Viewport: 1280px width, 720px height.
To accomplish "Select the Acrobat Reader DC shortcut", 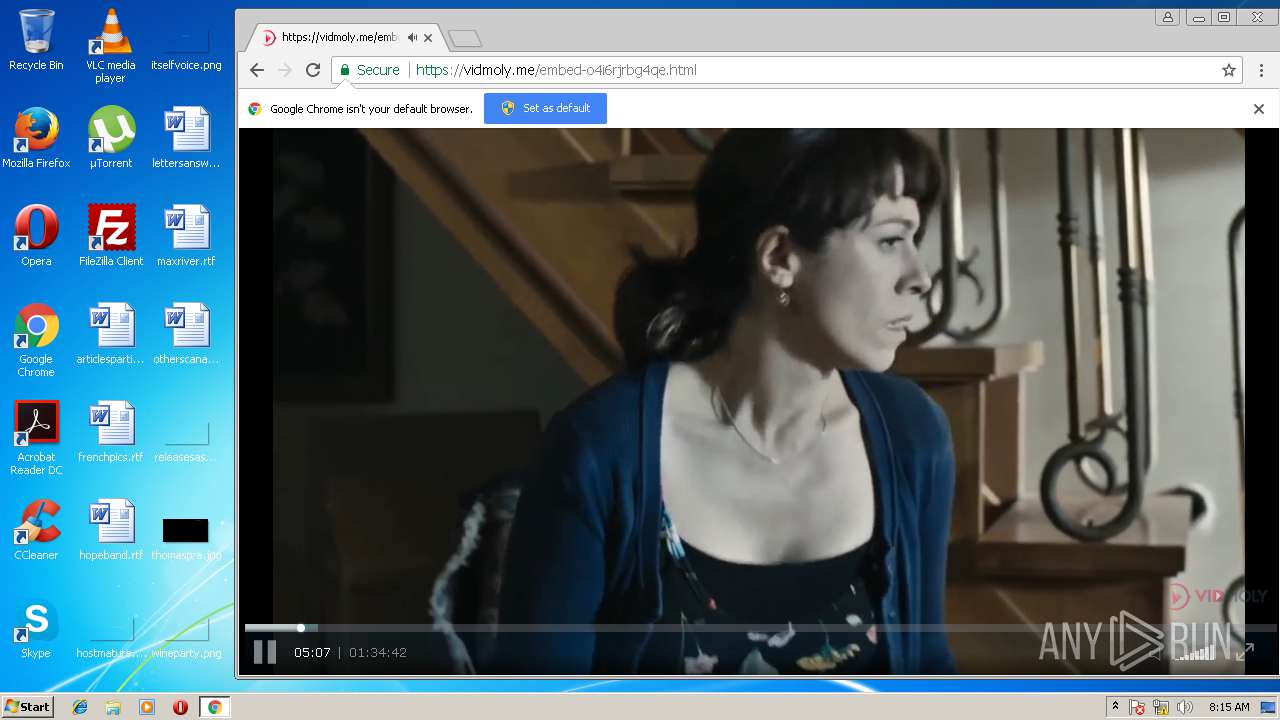I will coord(36,439).
